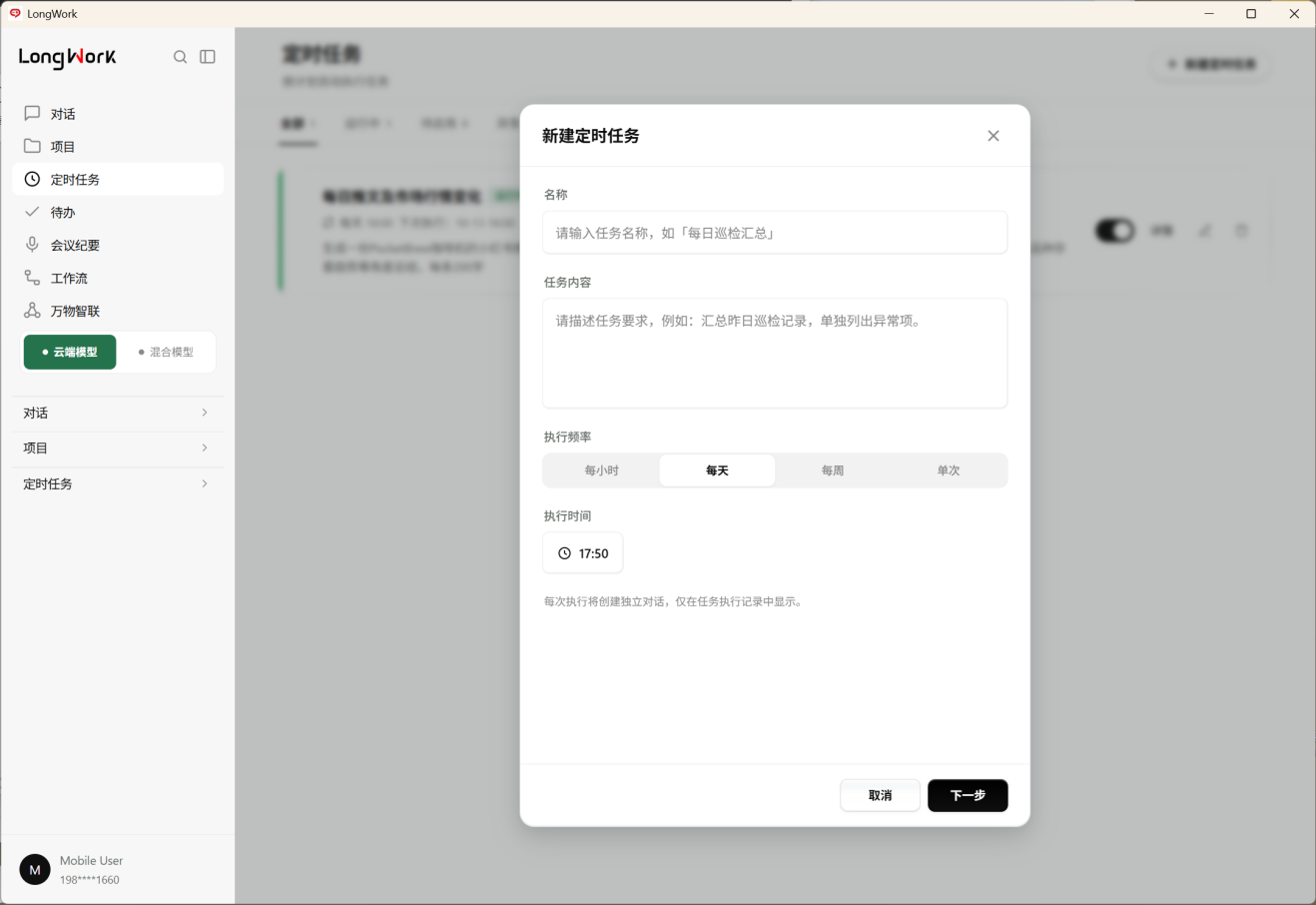Click the 名称 task name input field
The height and width of the screenshot is (905, 1316).
(775, 233)
